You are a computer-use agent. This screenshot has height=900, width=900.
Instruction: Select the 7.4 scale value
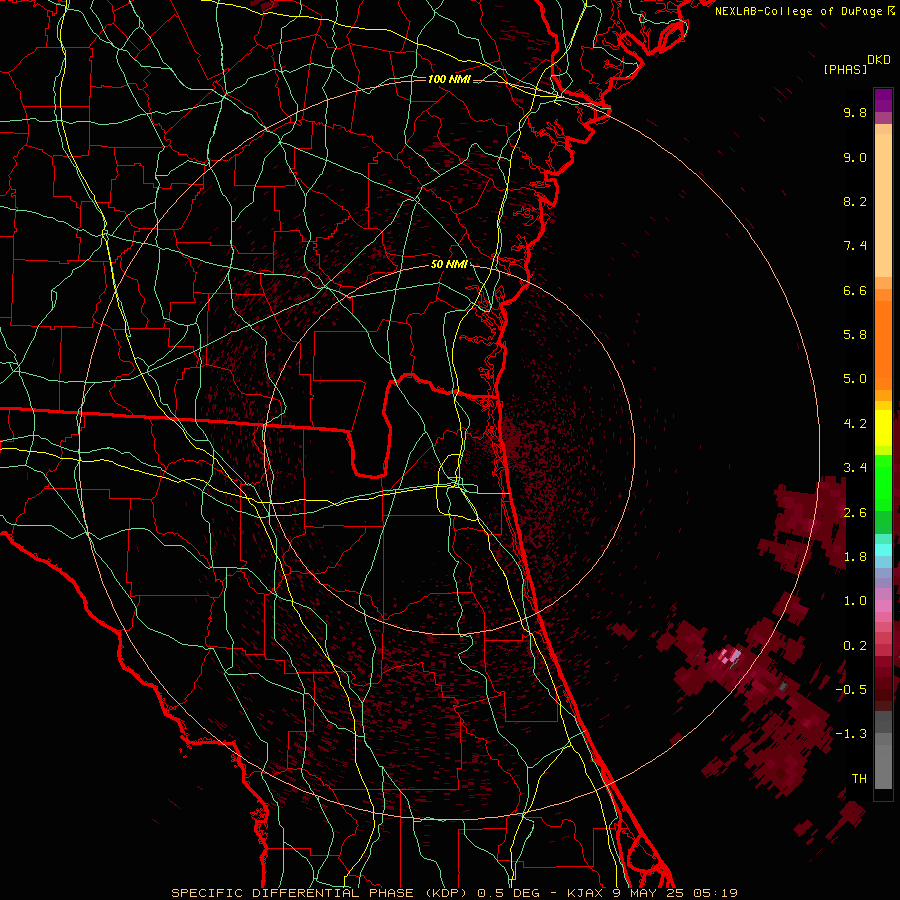tap(855, 246)
